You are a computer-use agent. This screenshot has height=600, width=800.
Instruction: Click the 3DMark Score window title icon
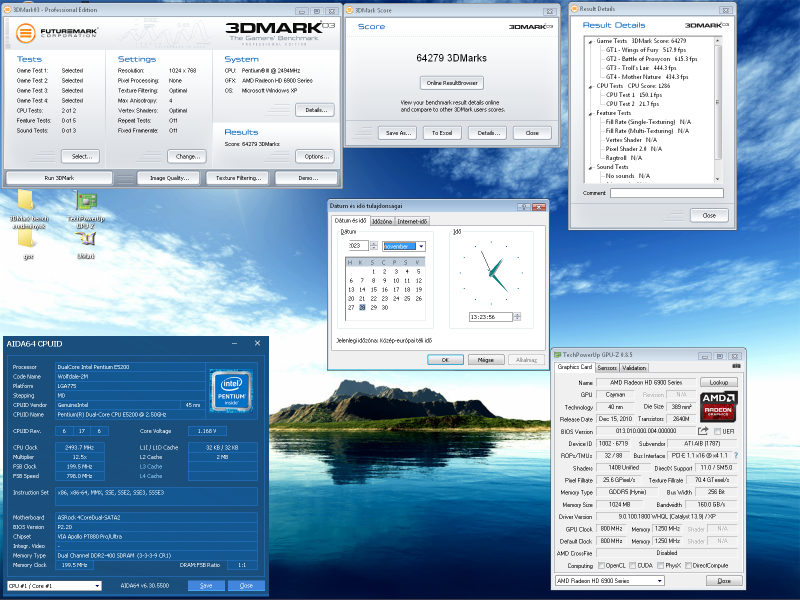pyautogui.click(x=349, y=10)
